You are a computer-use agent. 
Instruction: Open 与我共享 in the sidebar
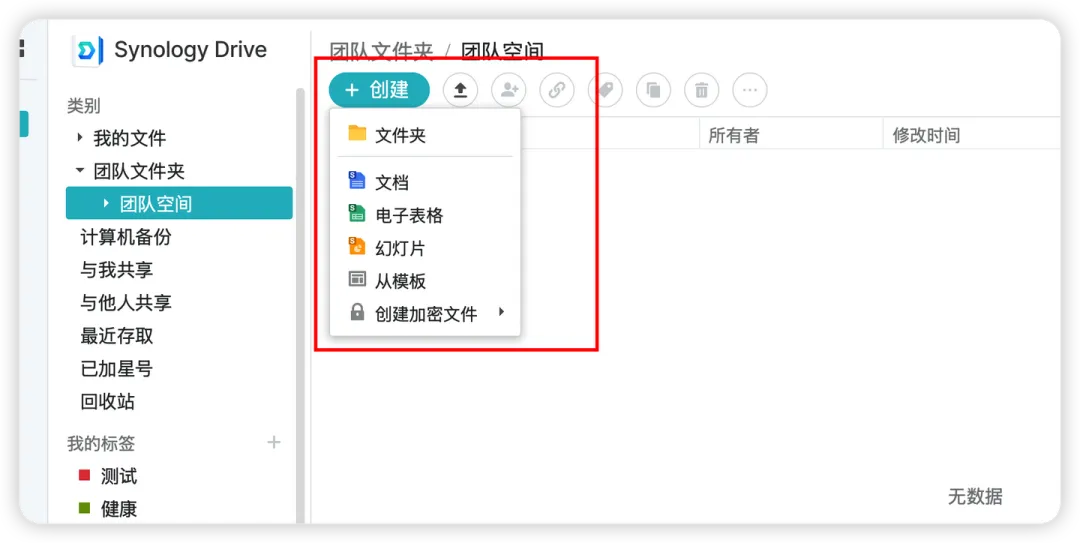tap(116, 269)
